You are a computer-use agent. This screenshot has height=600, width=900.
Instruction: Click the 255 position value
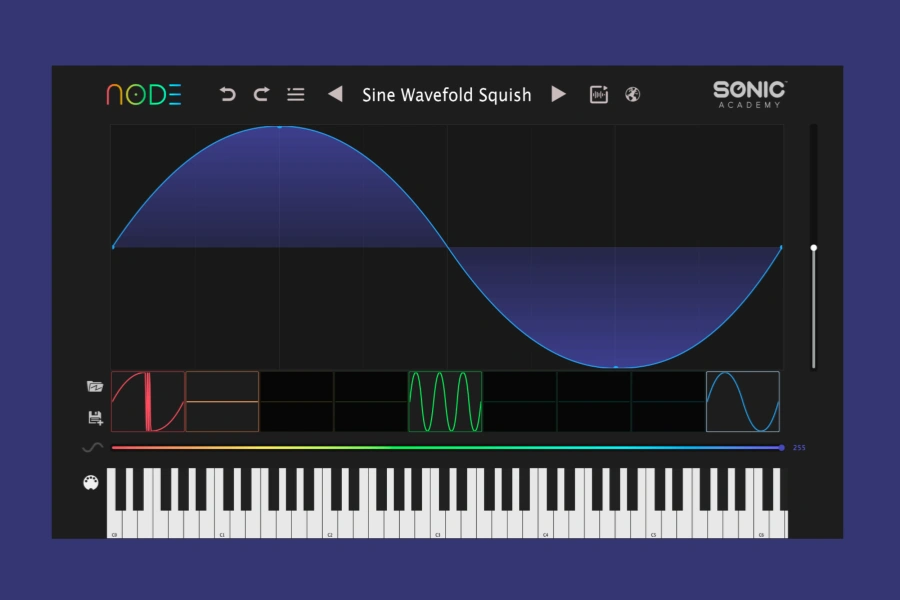(799, 448)
